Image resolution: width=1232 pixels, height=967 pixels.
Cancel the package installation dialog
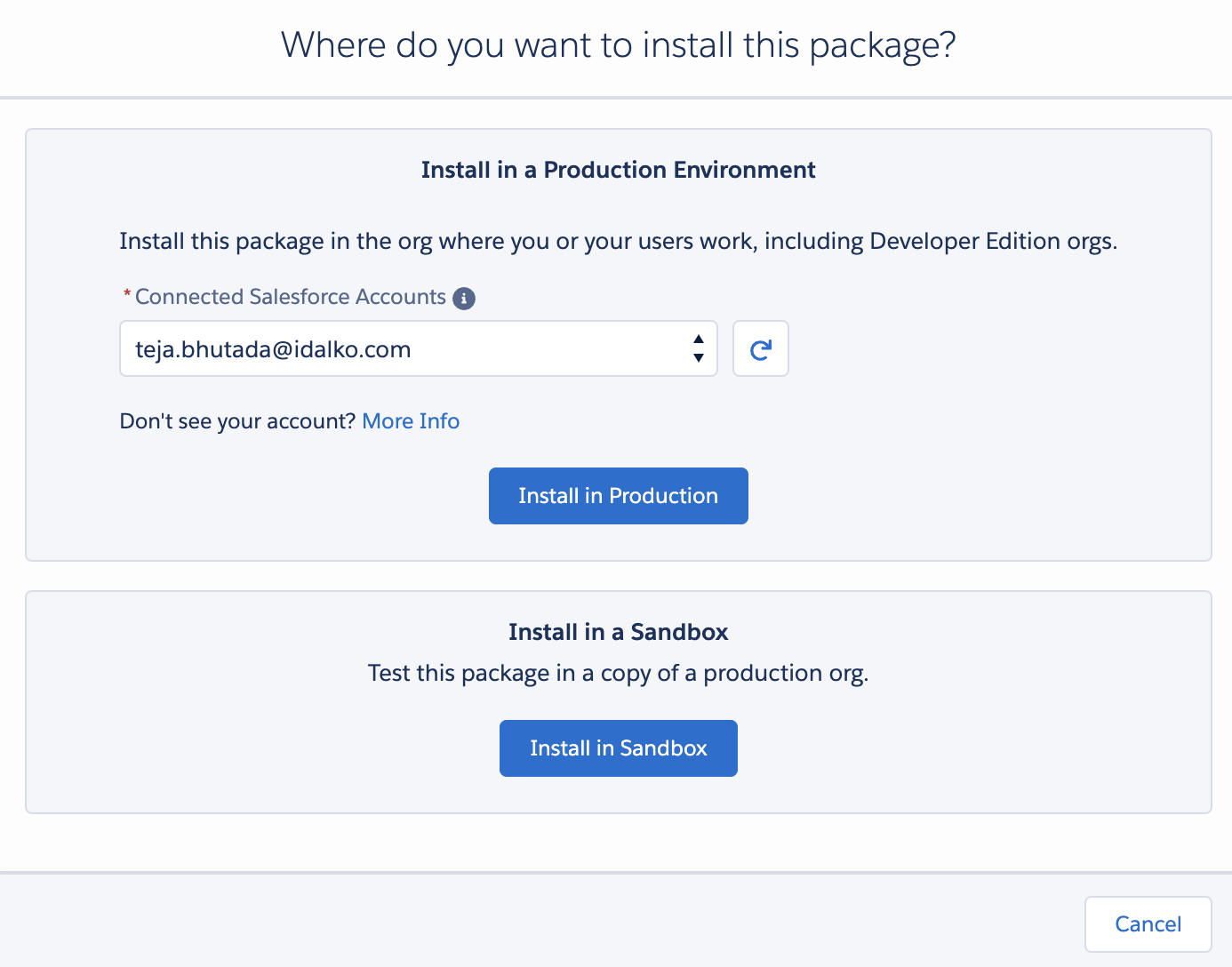(1148, 924)
